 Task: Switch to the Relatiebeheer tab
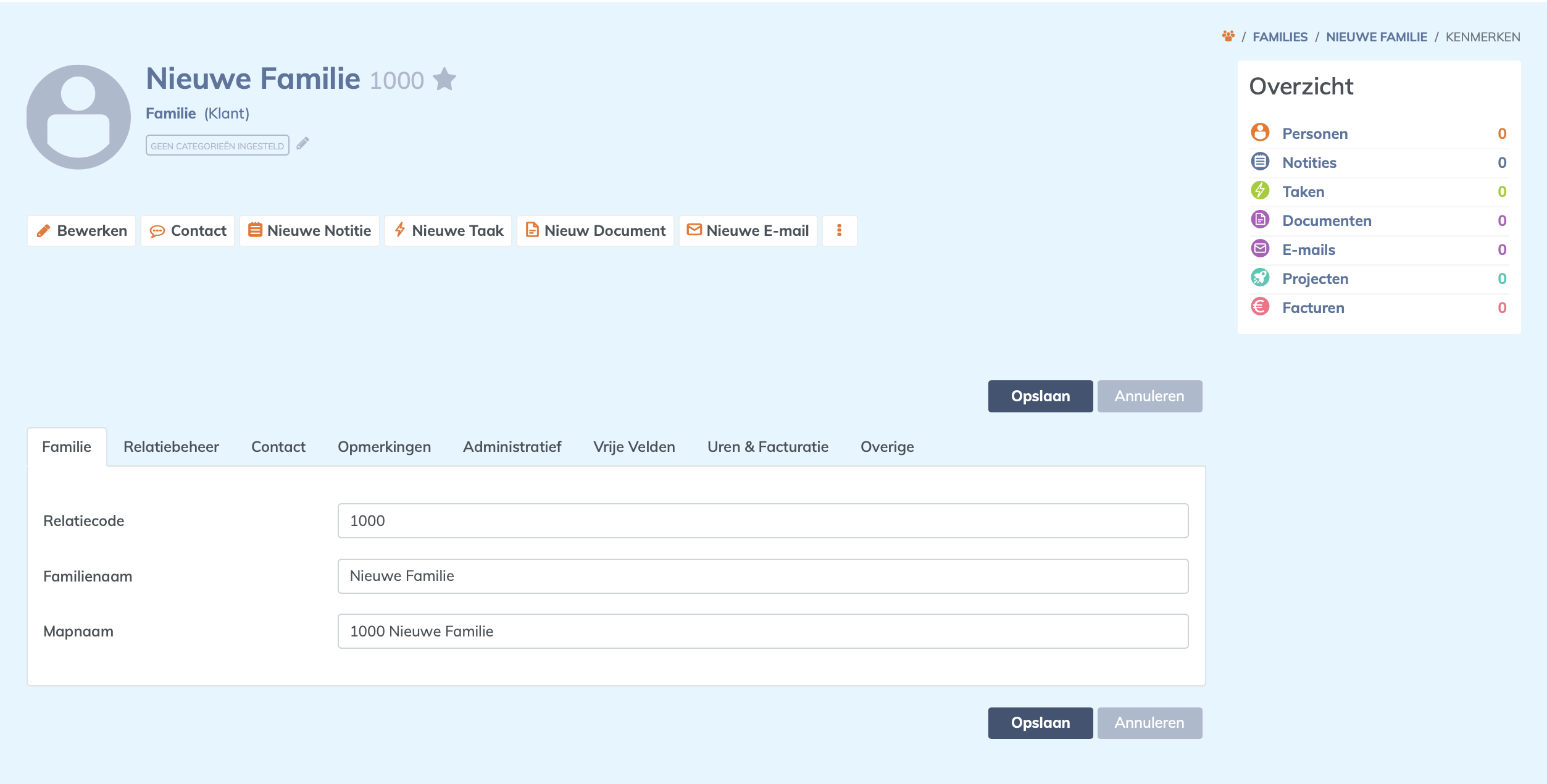(x=171, y=446)
